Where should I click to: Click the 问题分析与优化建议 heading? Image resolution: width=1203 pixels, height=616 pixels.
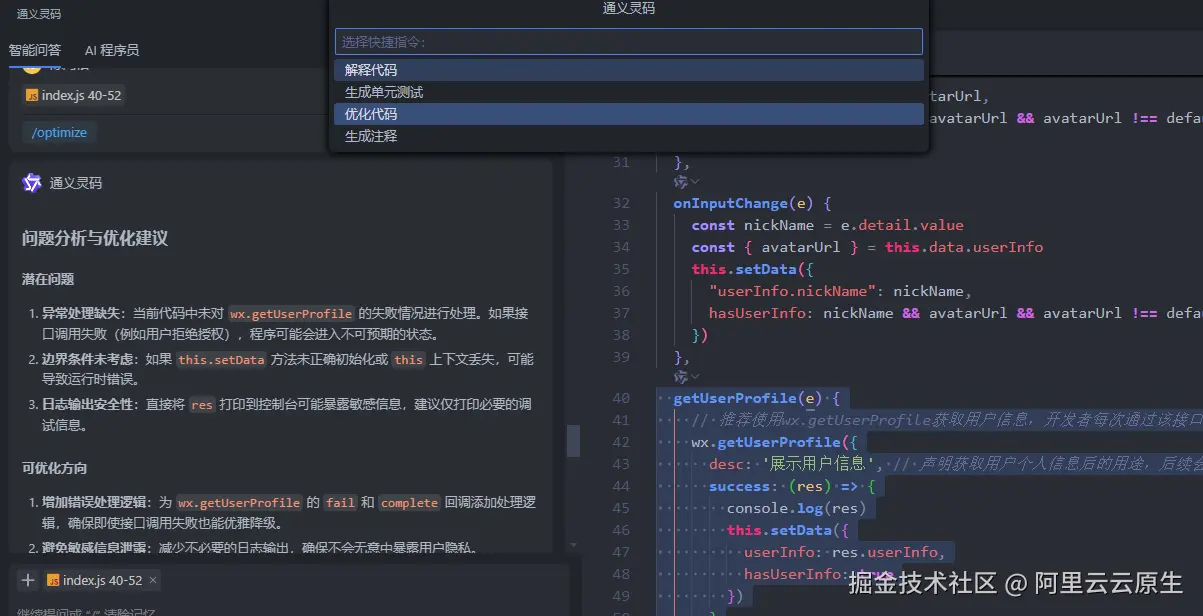(95, 238)
